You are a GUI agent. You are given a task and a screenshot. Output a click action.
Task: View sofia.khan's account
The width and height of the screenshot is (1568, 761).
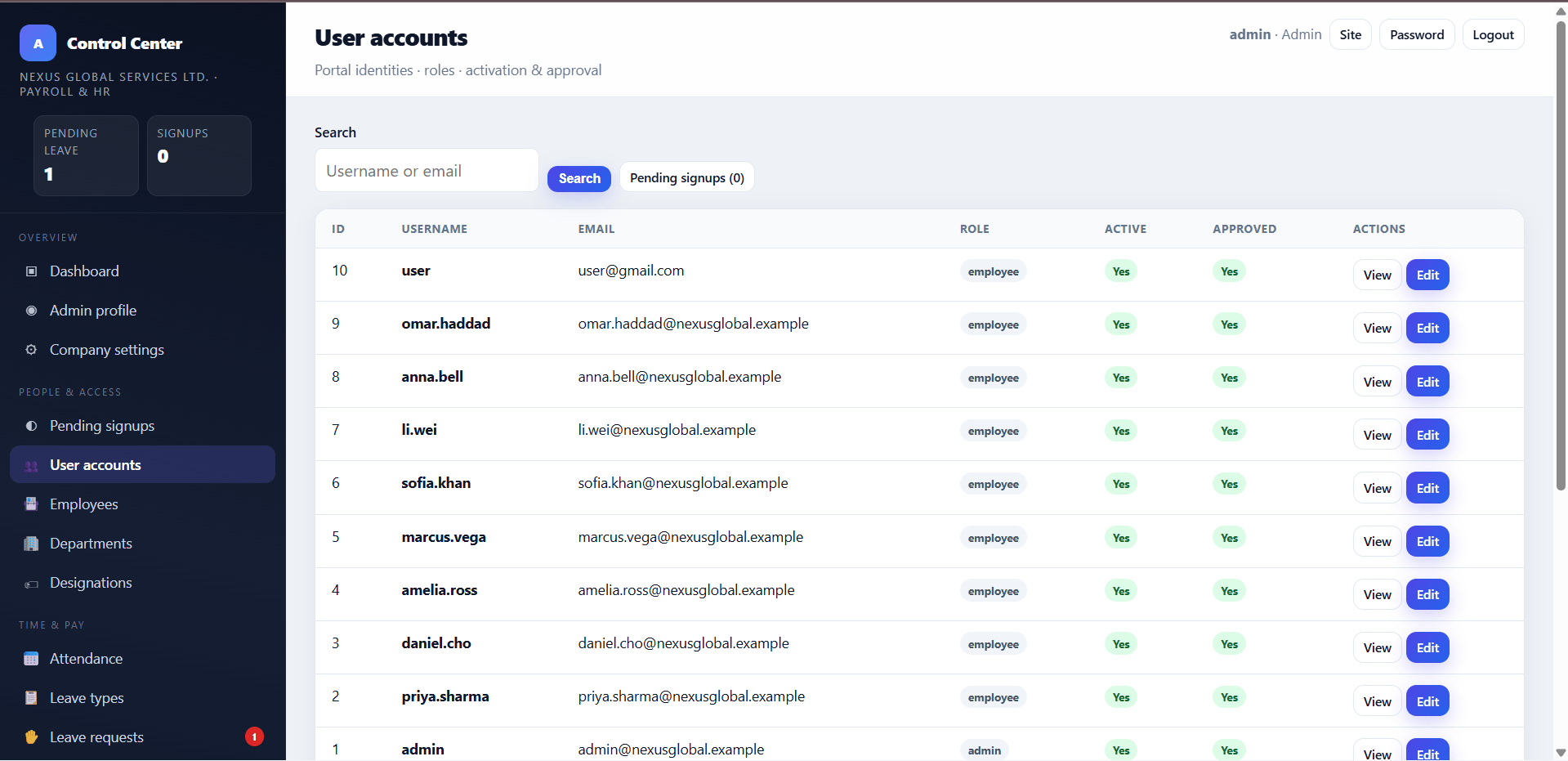[1377, 488]
